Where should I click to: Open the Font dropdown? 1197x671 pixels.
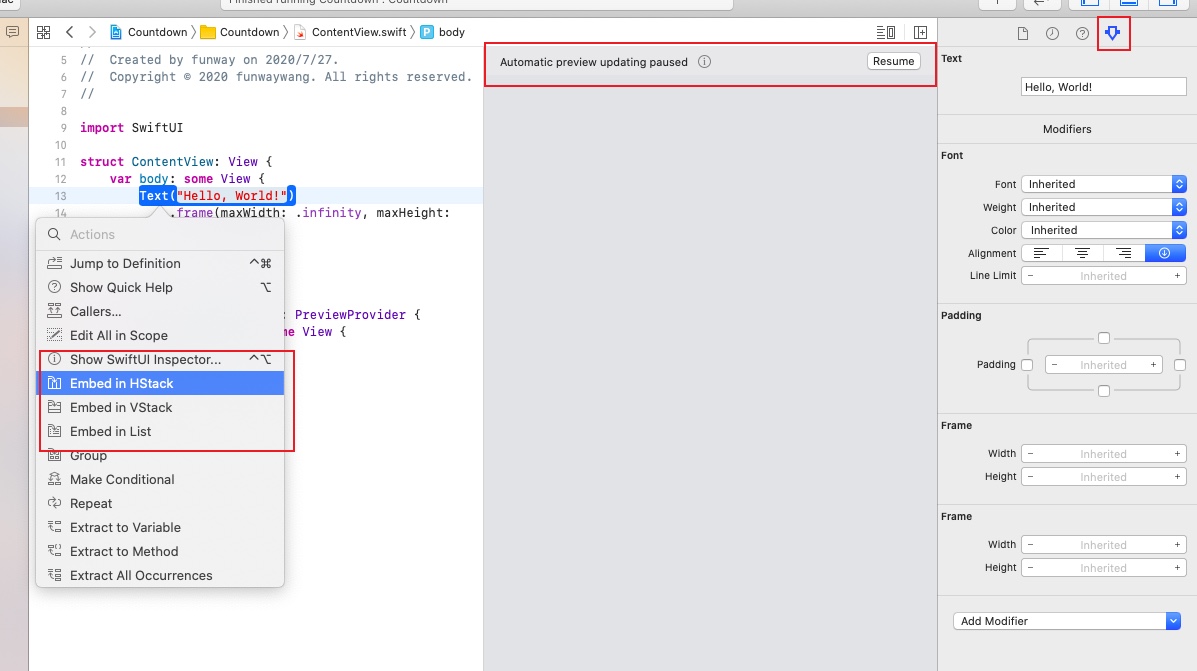(1103, 184)
